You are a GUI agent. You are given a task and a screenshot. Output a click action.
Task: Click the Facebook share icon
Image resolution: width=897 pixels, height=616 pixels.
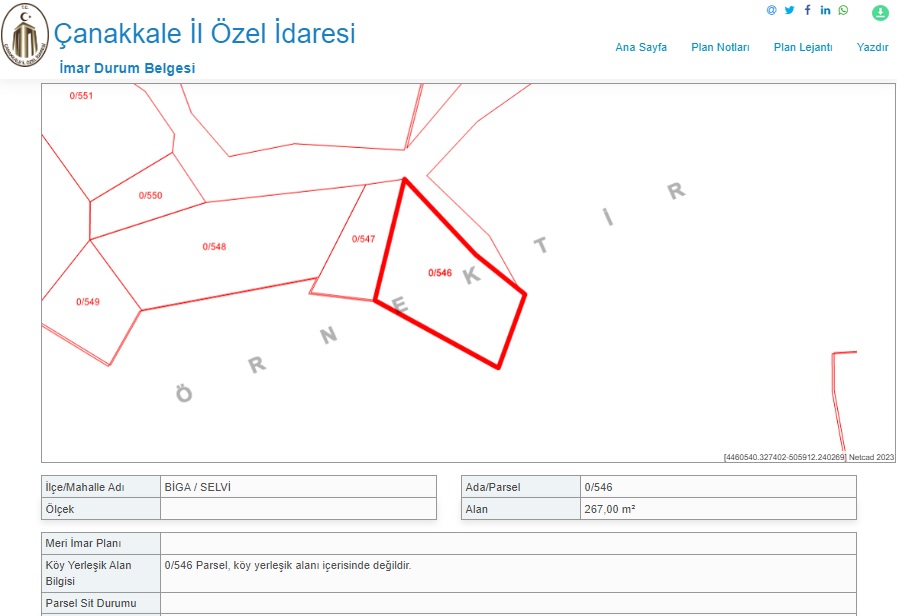(807, 10)
